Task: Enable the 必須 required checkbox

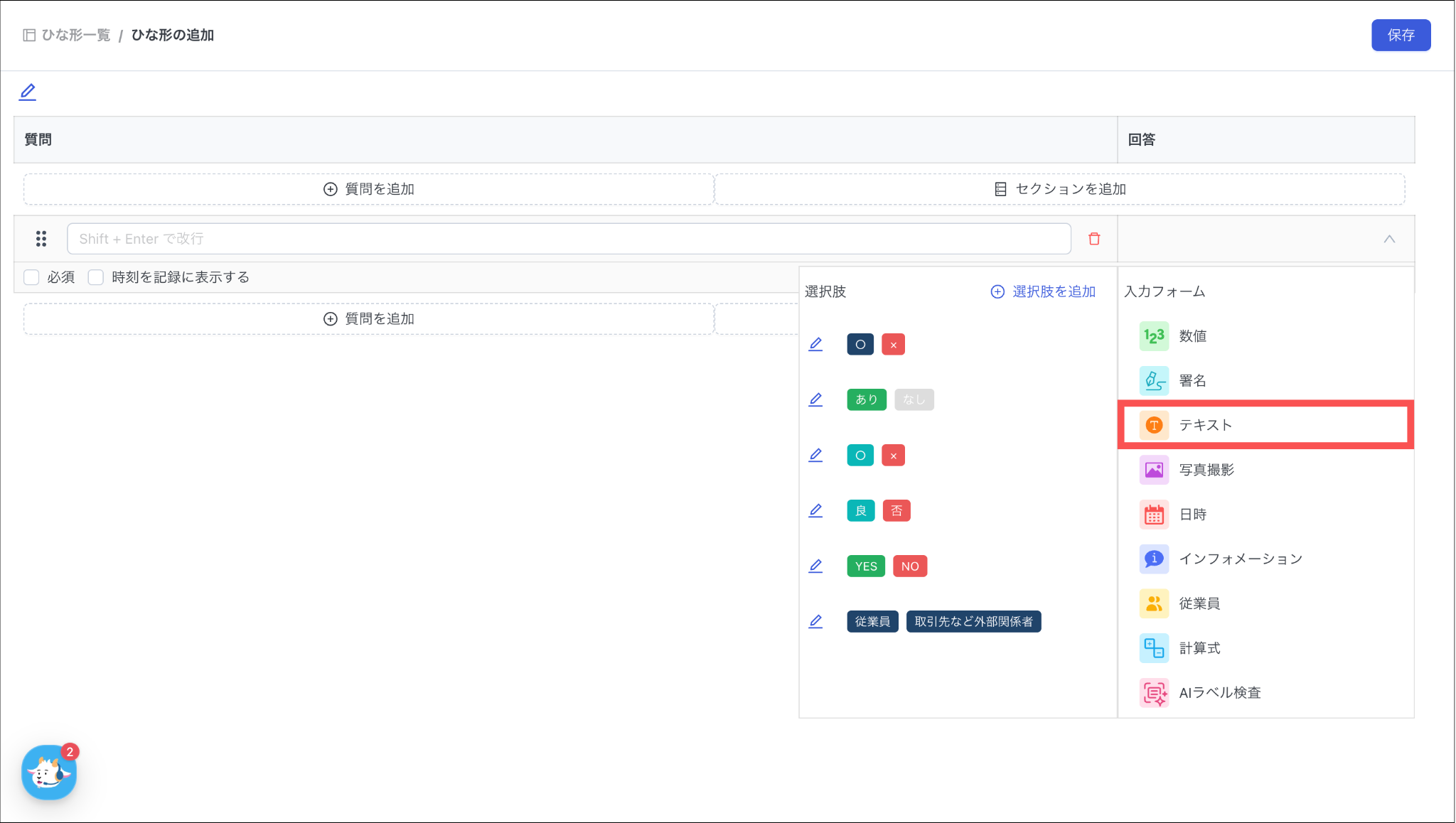Action: 31,277
